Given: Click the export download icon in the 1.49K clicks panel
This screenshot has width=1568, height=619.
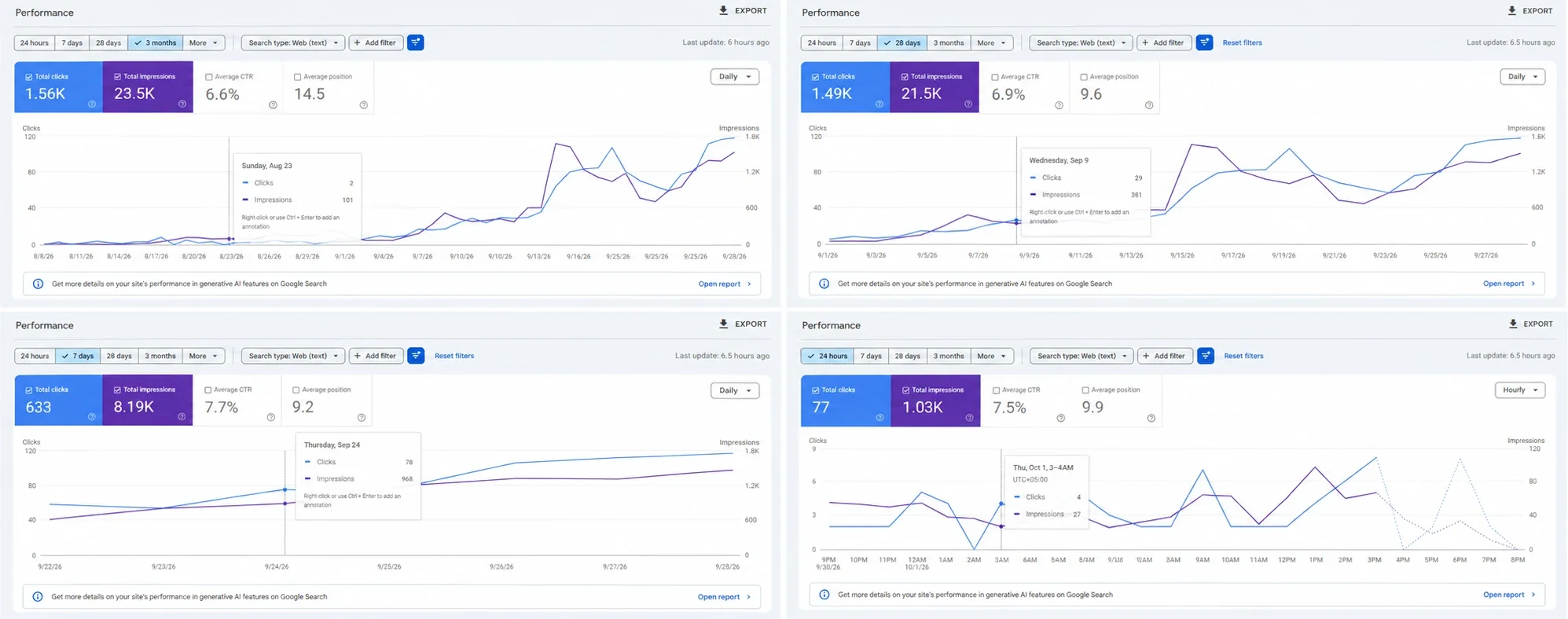Looking at the screenshot, I should [x=1511, y=11].
